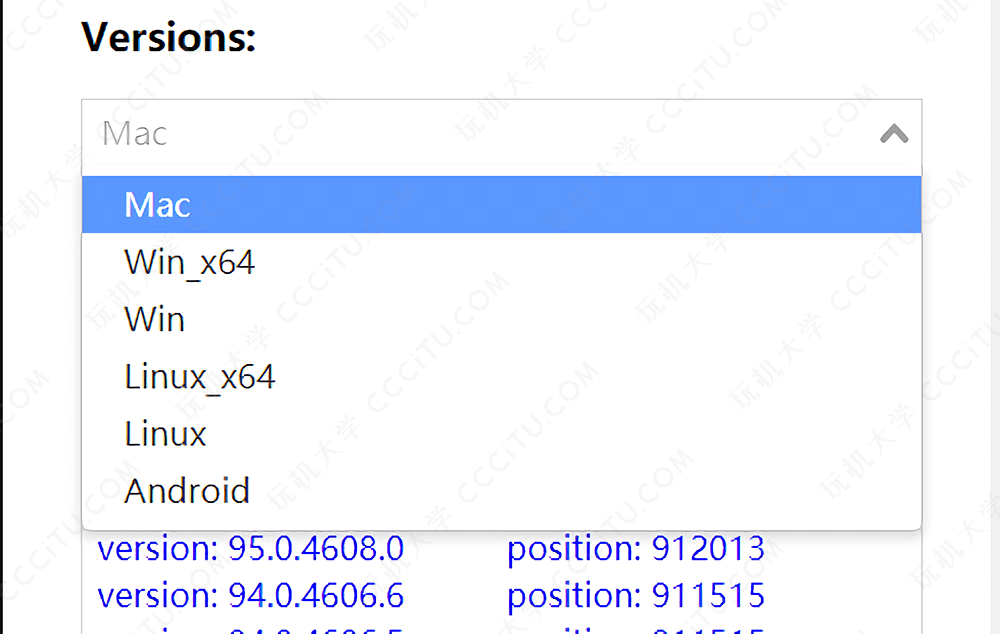Click the version number 95.0.4608.0

click(316, 548)
